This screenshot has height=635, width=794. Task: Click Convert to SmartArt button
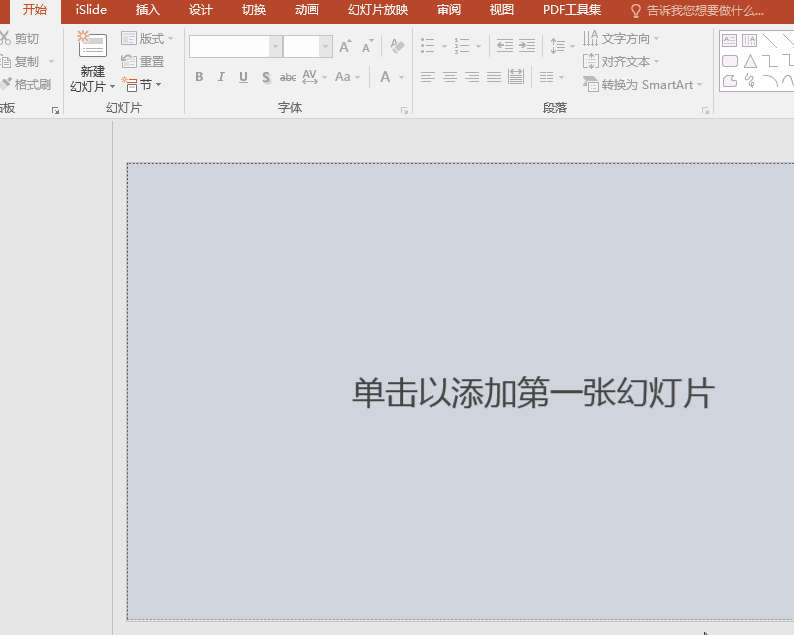coord(643,85)
